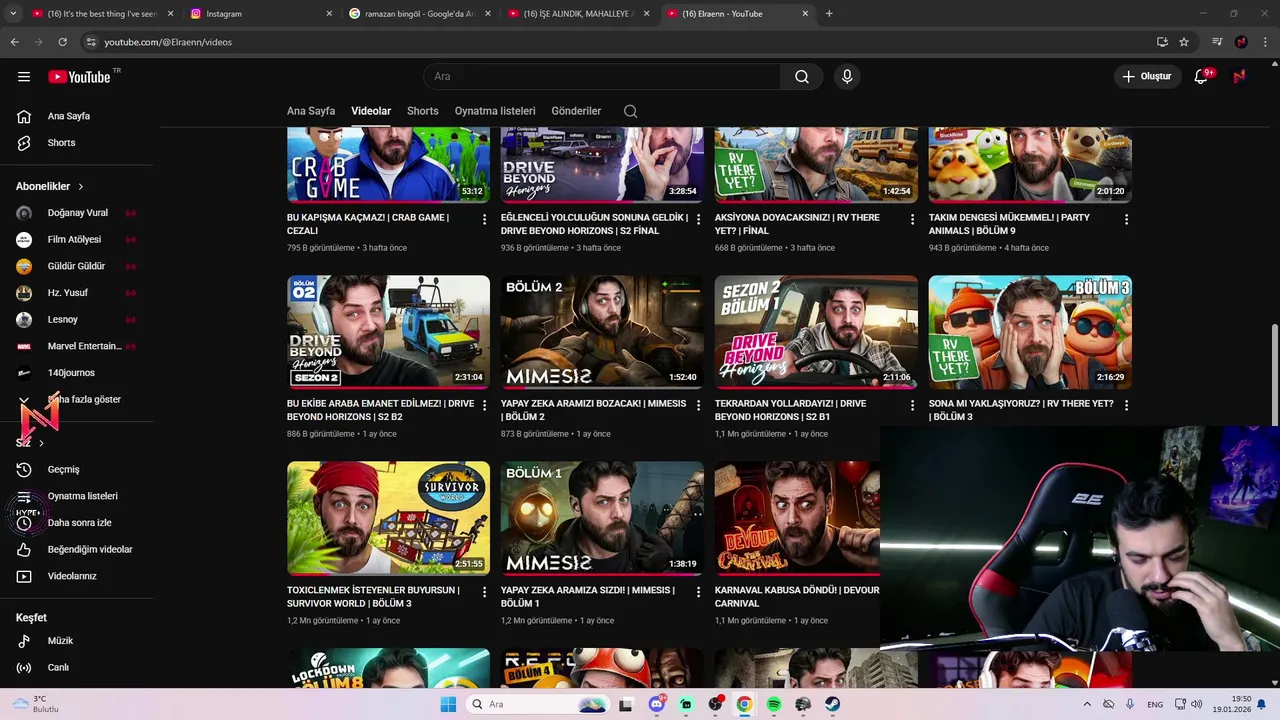Viewport: 1280px width, 720px height.
Task: Open options for MIMESIS BÖLÜM 2 video
Action: coord(698,405)
